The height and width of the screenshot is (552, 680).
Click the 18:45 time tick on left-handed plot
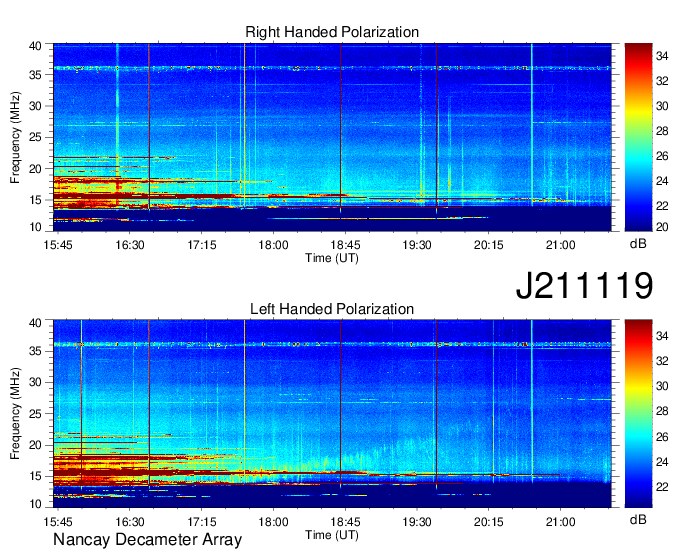345,522
